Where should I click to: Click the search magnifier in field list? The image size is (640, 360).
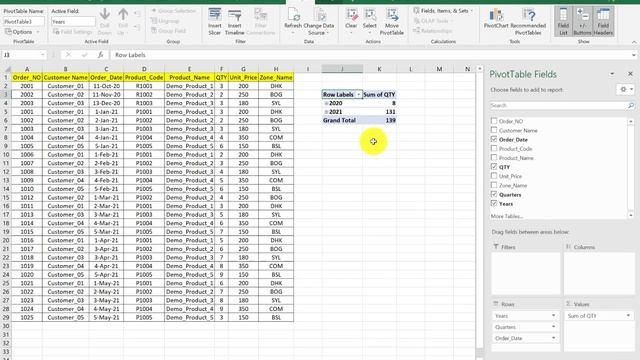631,105
